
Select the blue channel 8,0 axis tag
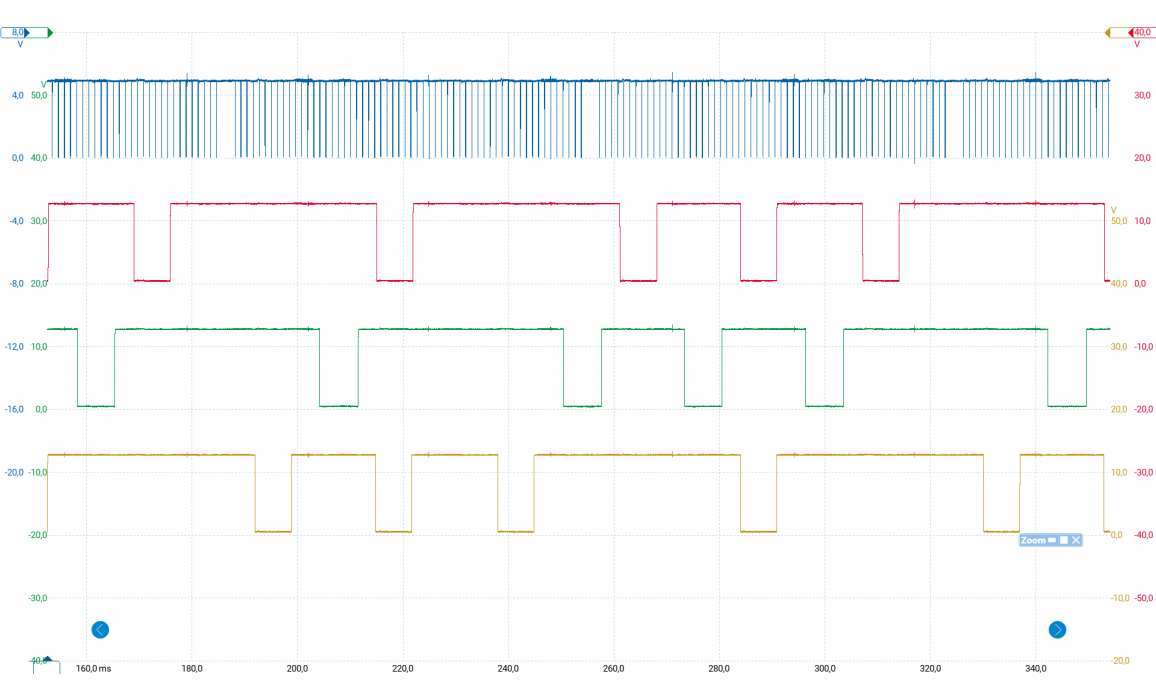click(x=16, y=33)
